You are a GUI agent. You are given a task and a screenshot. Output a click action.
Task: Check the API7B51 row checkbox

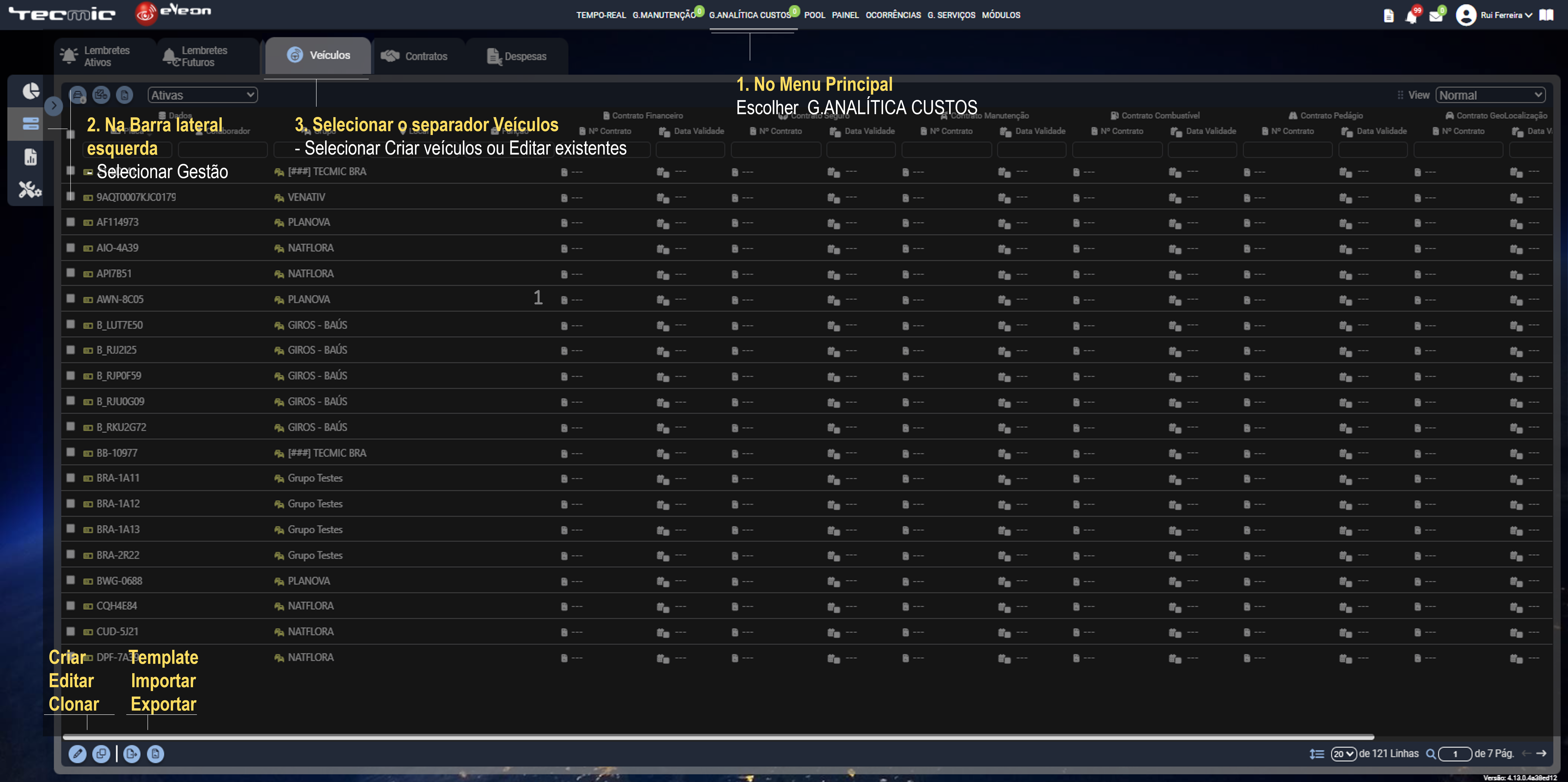[x=71, y=273]
